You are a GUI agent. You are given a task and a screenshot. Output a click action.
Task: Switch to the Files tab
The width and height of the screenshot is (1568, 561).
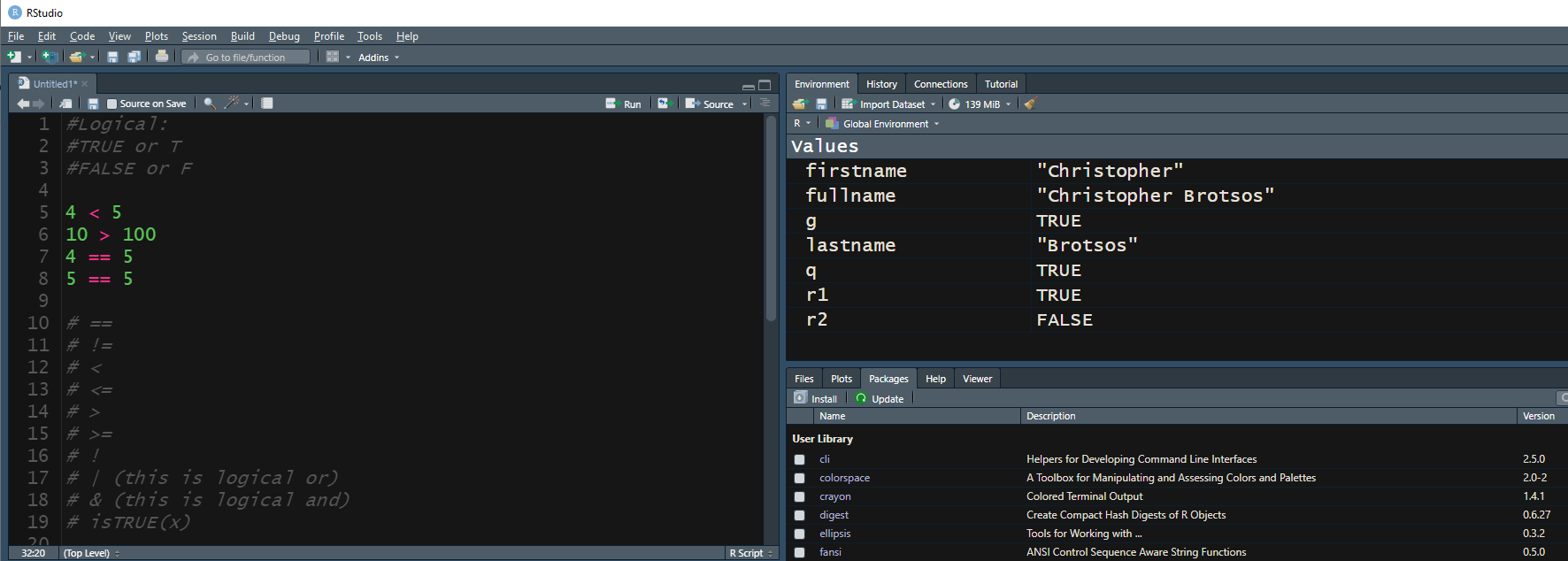(x=803, y=379)
